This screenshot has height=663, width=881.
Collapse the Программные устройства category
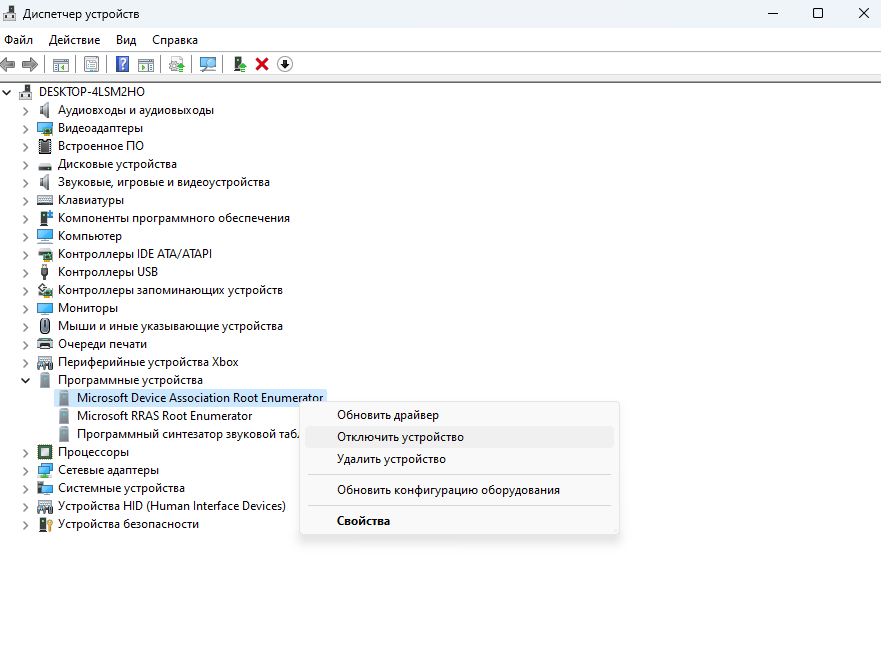click(26, 380)
